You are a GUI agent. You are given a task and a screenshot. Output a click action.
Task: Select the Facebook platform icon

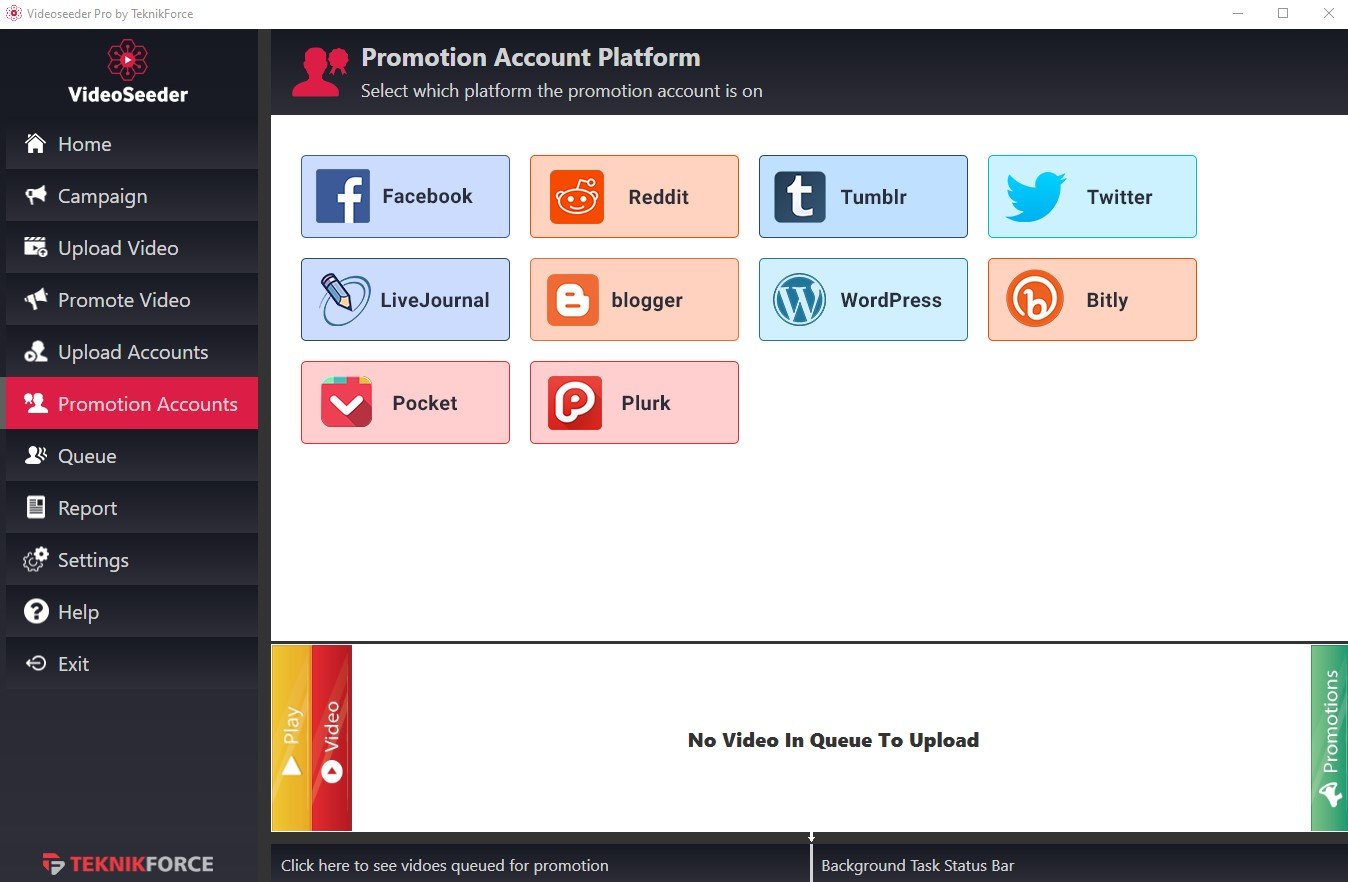343,196
